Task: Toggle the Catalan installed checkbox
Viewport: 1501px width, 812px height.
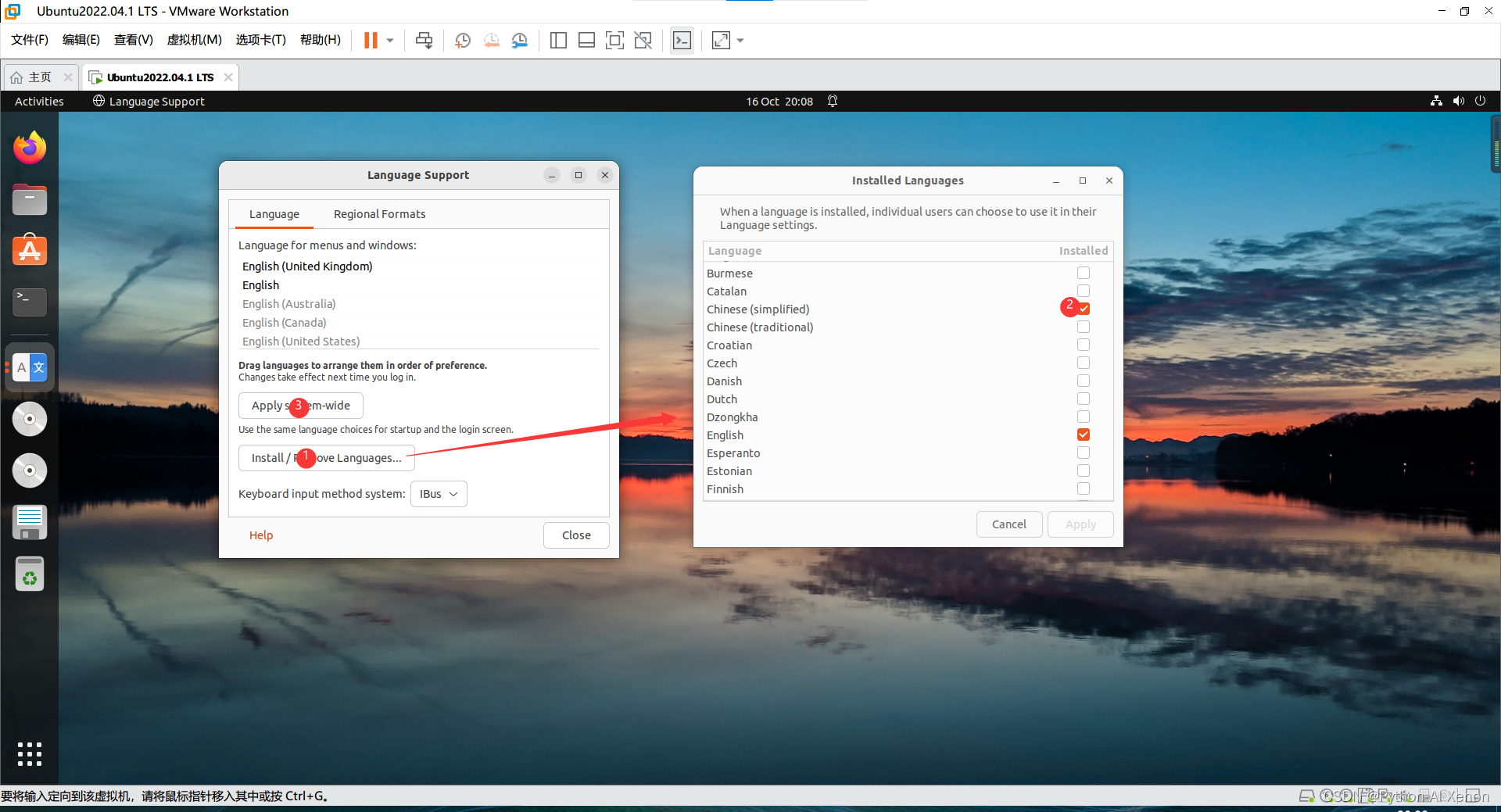Action: click(x=1084, y=291)
